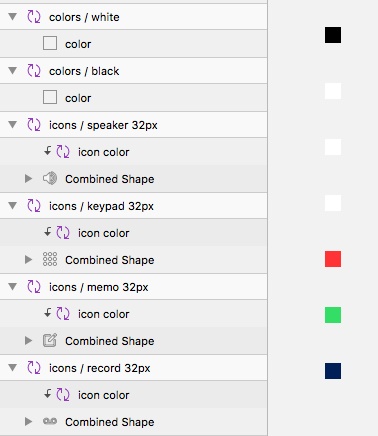Click the keypad grid shape layer icon
Image resolution: width=378 pixels, height=436 pixels.
50,259
